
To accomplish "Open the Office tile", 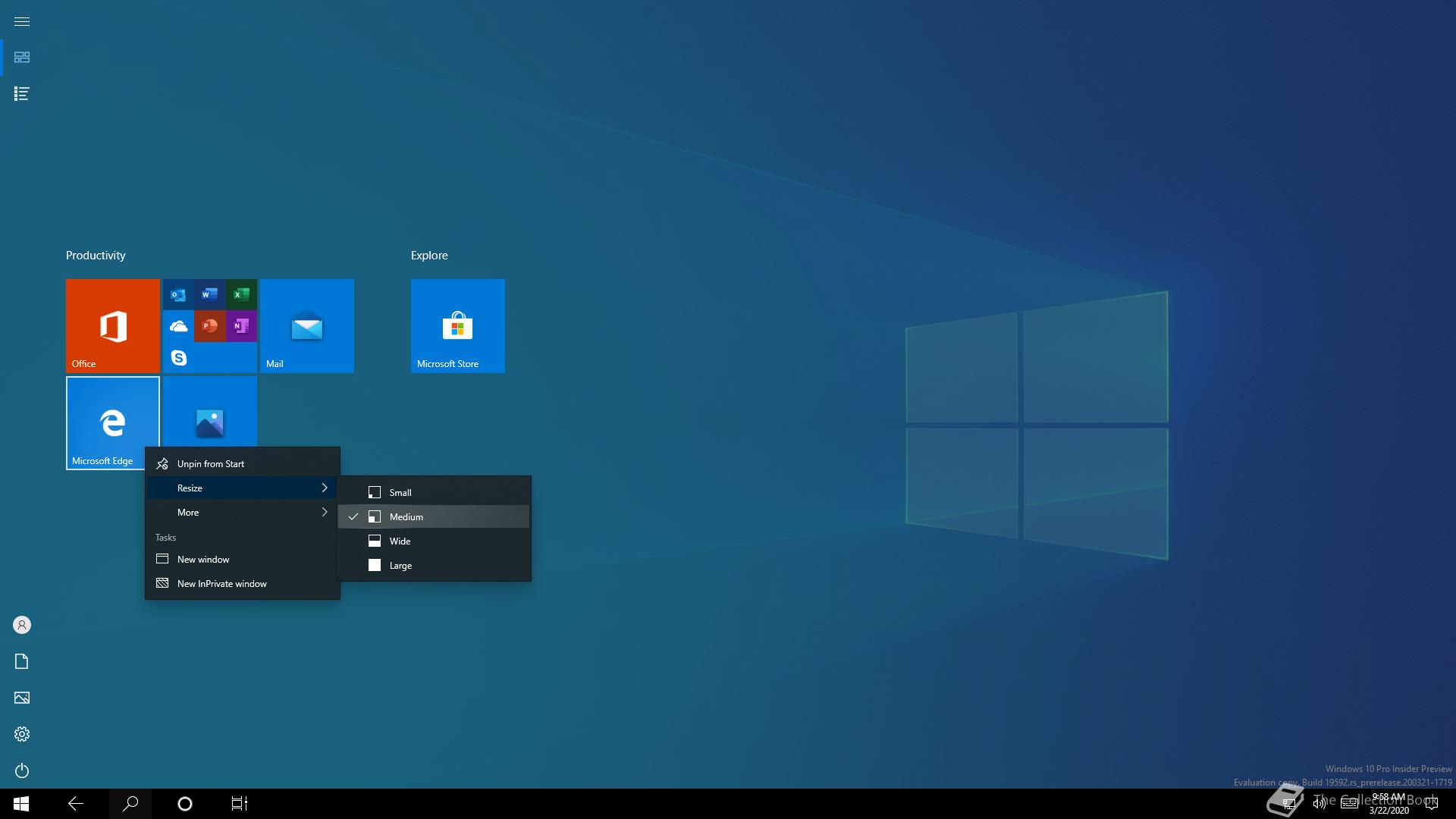I will [x=113, y=326].
